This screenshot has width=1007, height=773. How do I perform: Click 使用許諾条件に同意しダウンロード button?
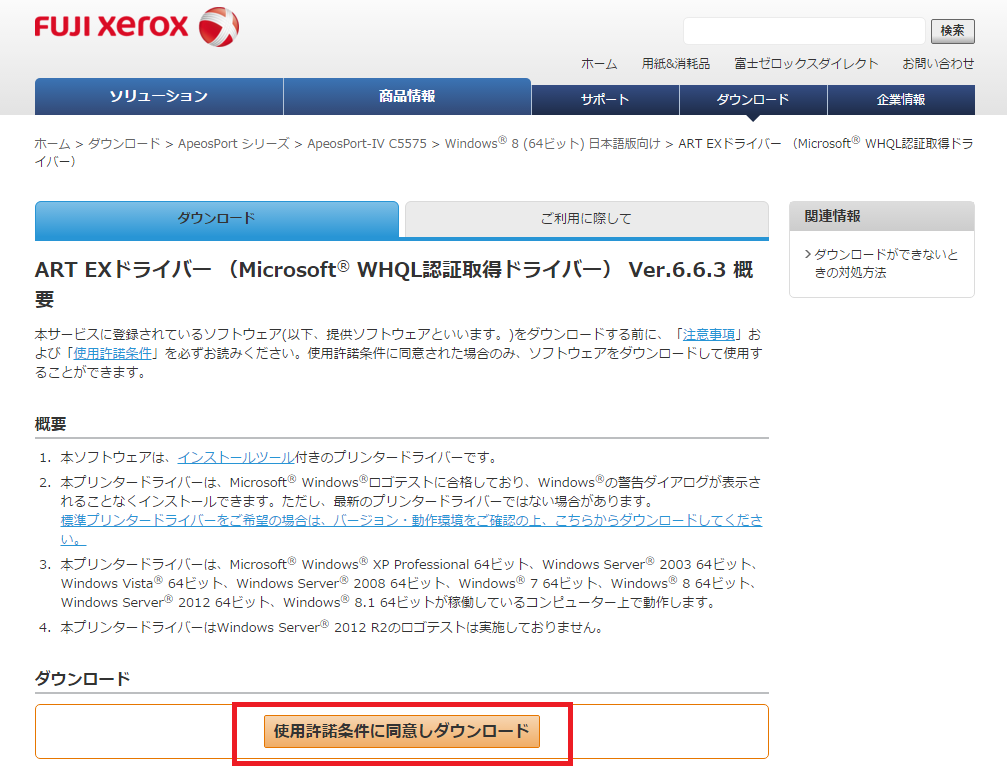402,731
